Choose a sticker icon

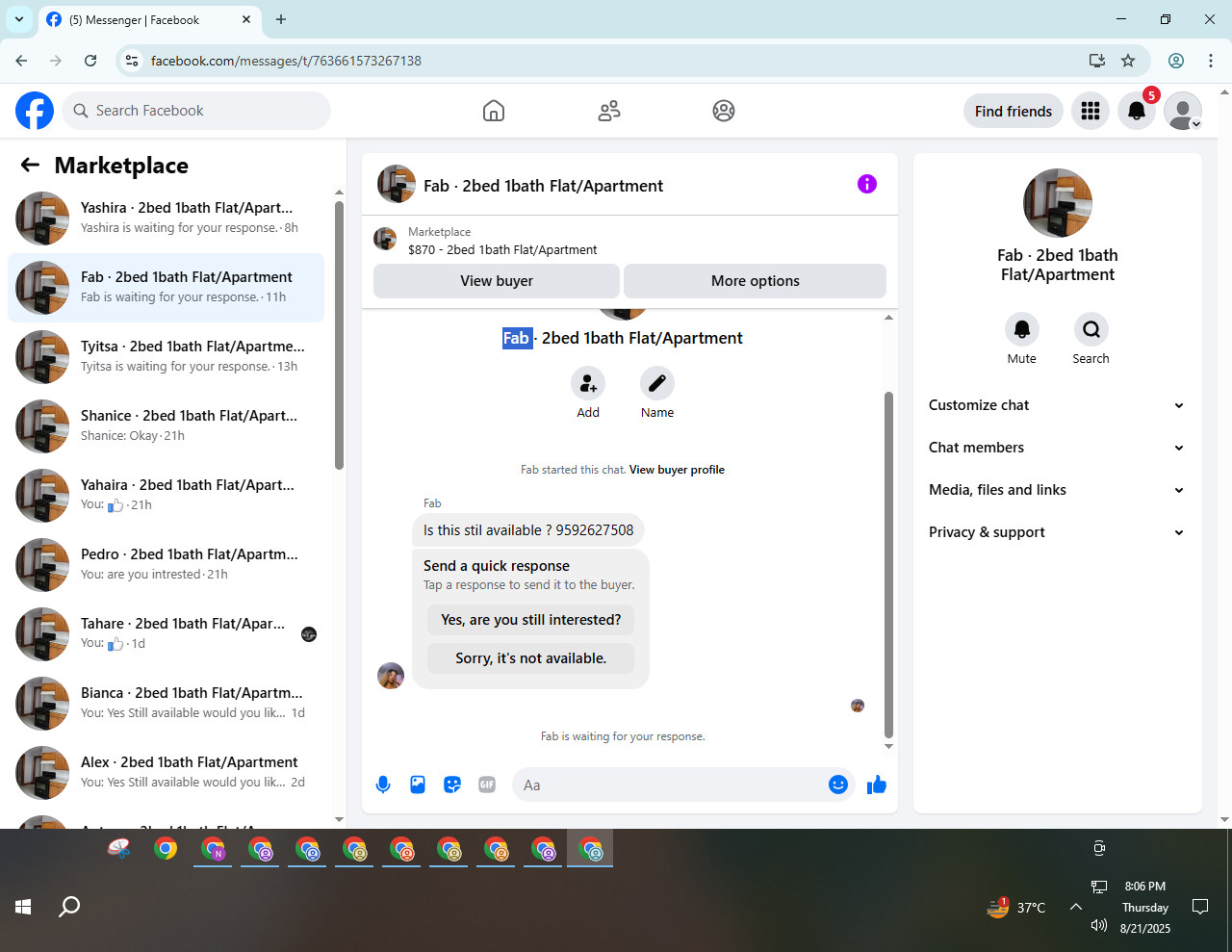tap(452, 785)
